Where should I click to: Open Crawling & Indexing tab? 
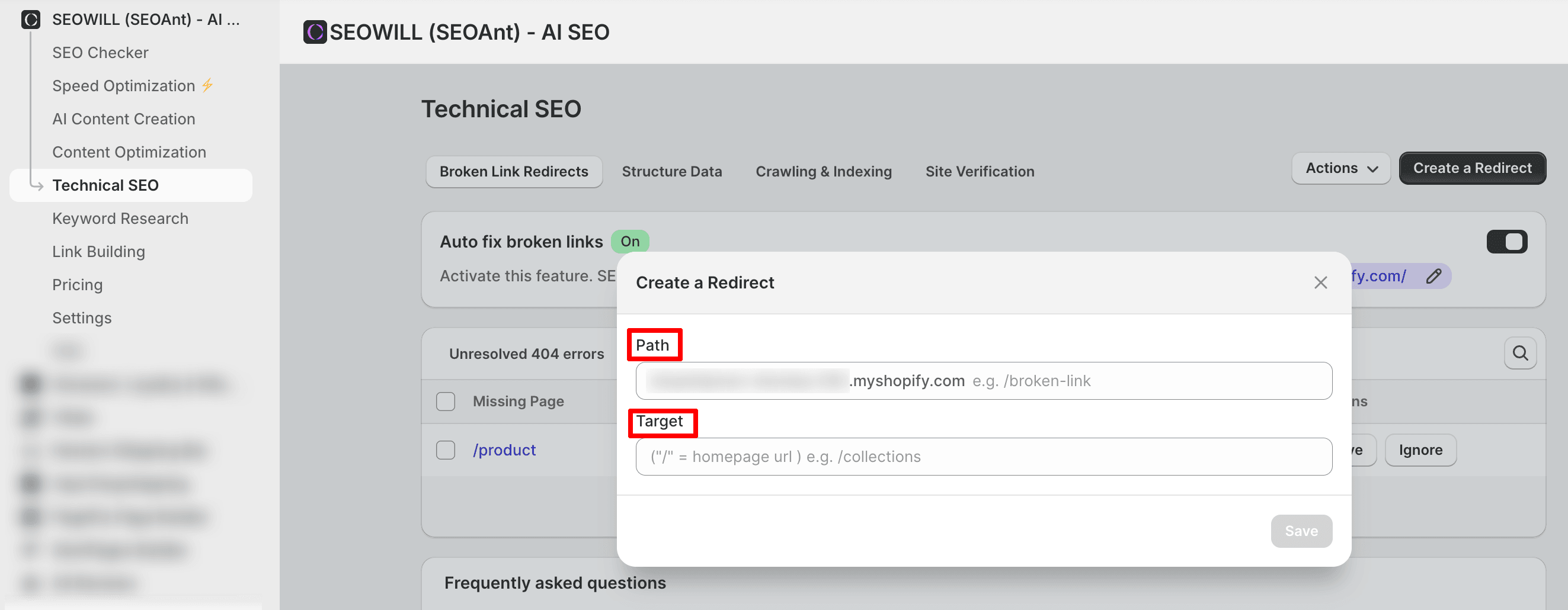point(823,172)
